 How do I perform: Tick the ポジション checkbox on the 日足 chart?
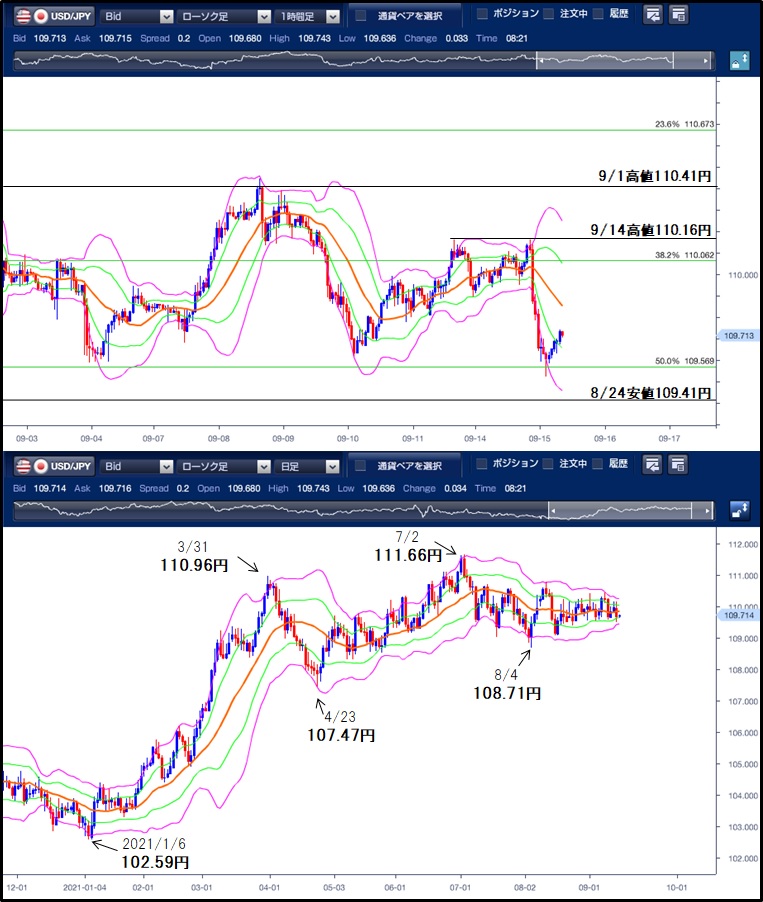[482, 463]
